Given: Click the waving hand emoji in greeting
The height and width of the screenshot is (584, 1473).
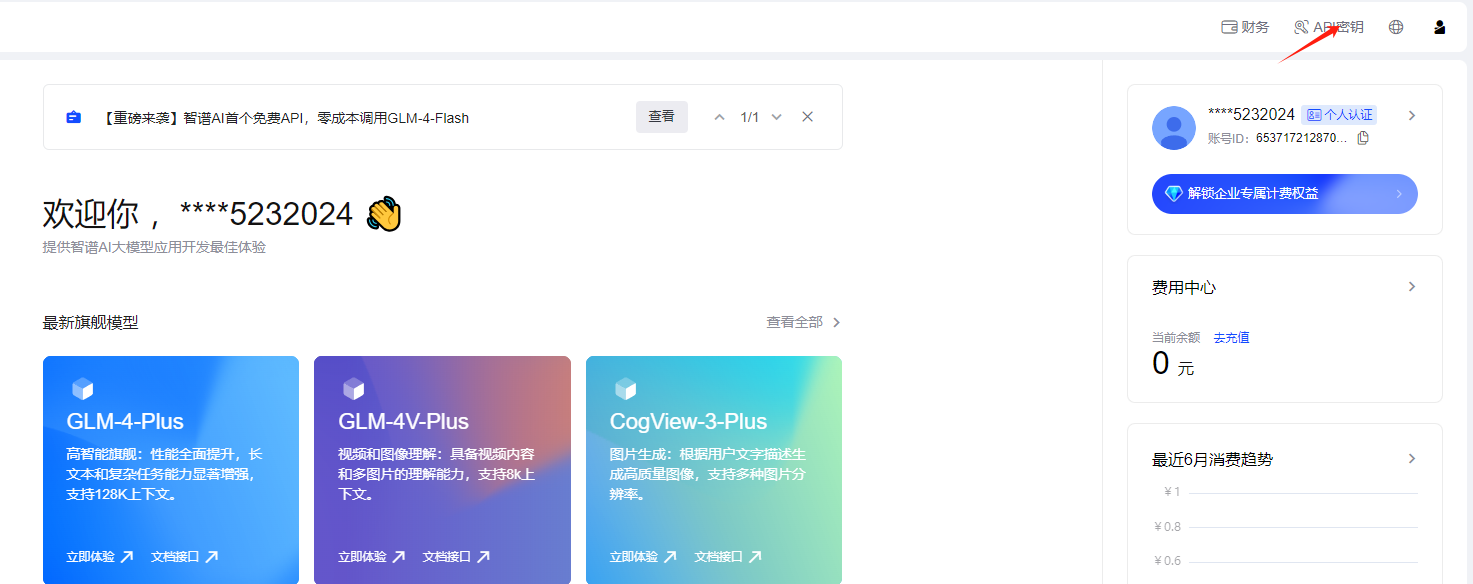Looking at the screenshot, I should tap(384, 214).
